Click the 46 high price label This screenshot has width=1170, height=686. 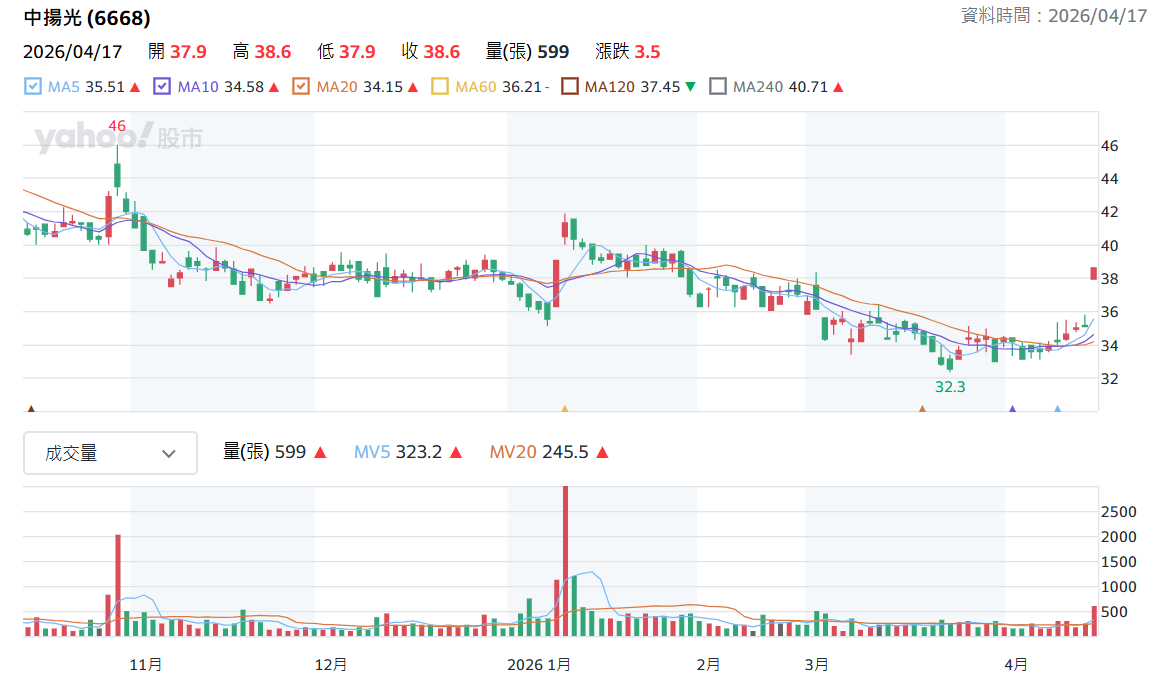tap(117, 126)
